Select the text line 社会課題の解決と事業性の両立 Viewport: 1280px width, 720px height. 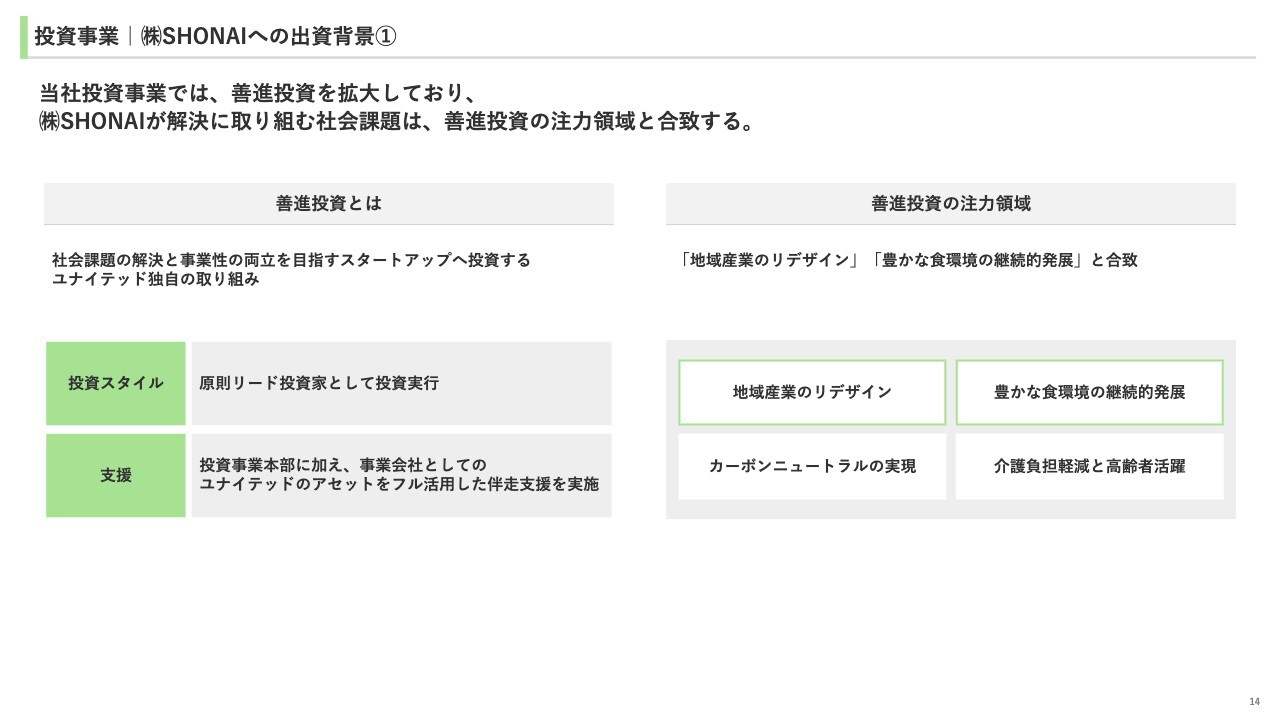point(291,260)
